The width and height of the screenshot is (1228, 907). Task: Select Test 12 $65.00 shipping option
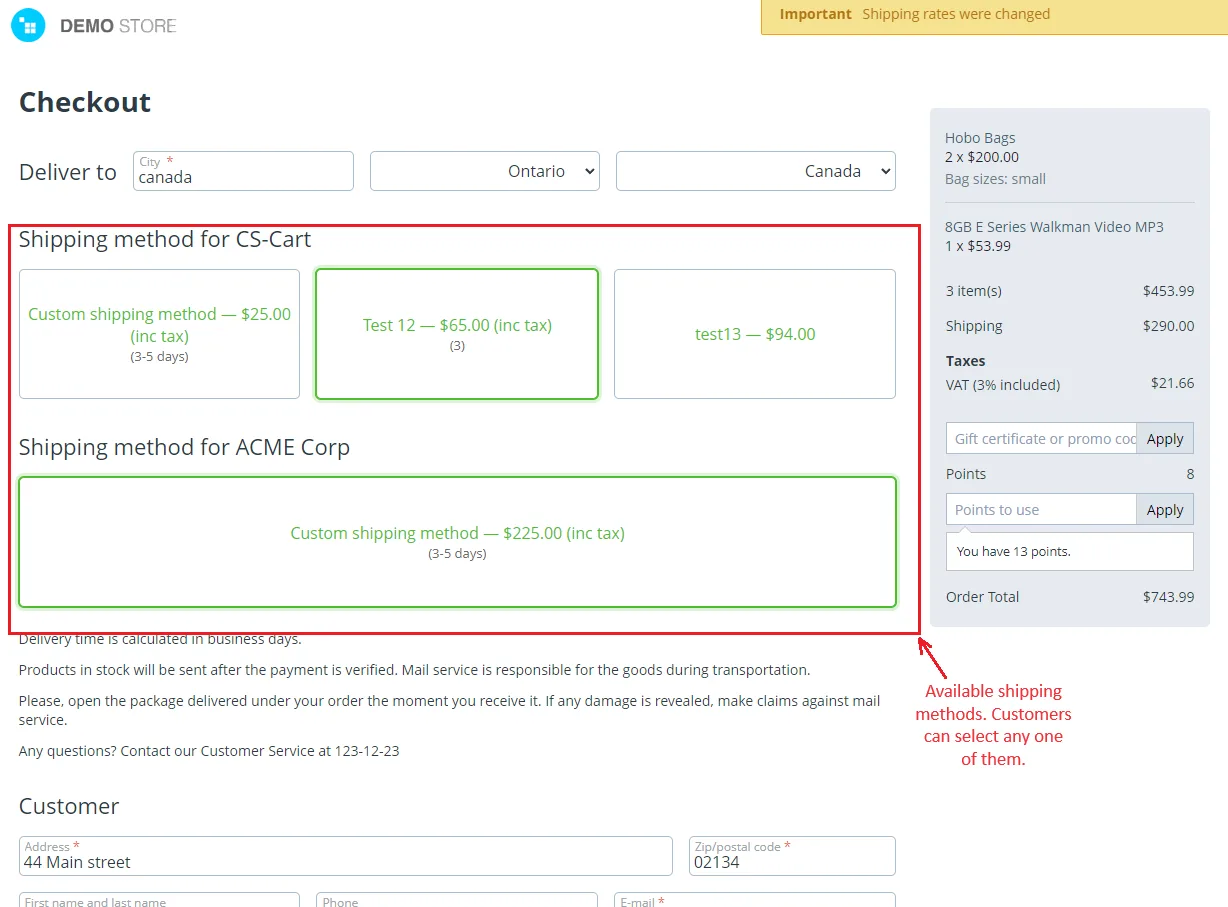[x=457, y=334]
